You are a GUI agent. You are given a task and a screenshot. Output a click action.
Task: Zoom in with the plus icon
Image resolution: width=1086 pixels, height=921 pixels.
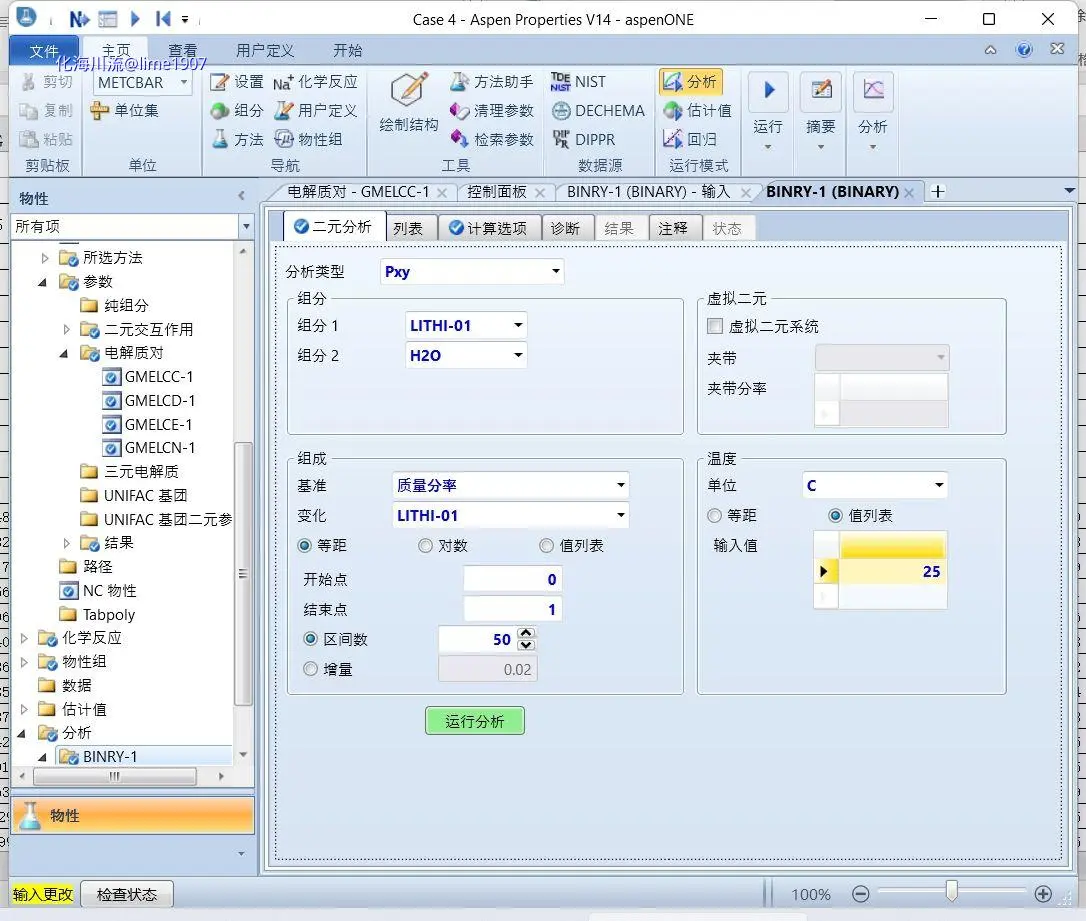[x=1043, y=894]
